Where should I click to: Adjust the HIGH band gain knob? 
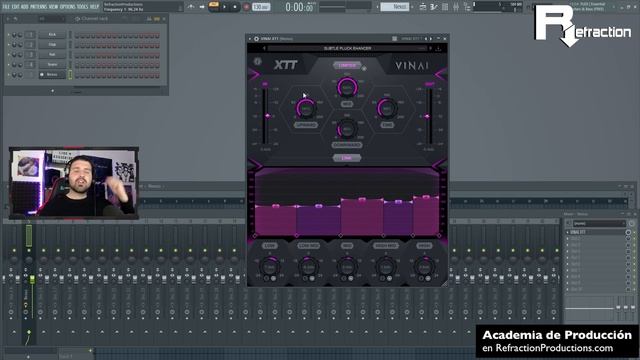424,267
